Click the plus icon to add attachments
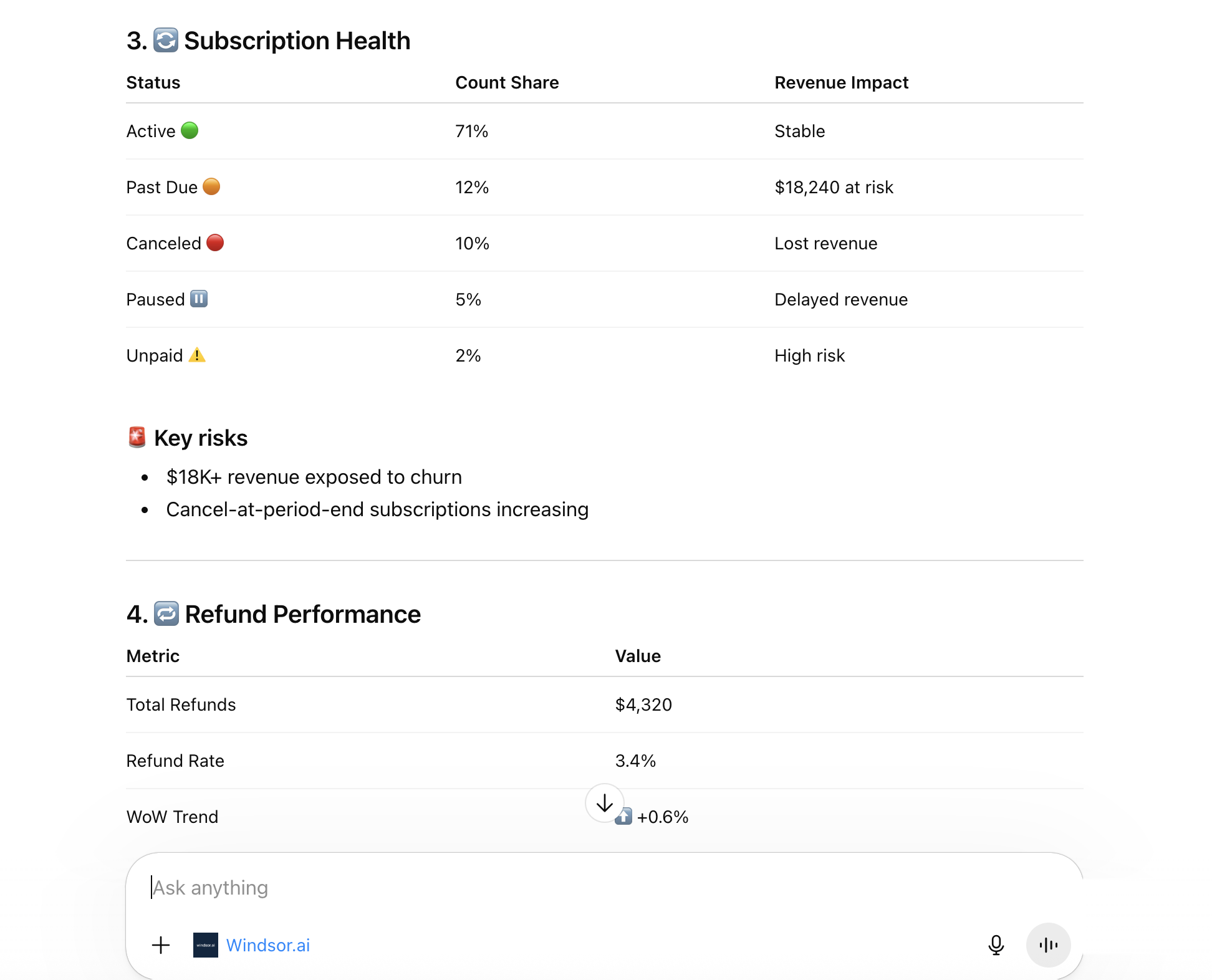The image size is (1212, 980). click(x=160, y=945)
